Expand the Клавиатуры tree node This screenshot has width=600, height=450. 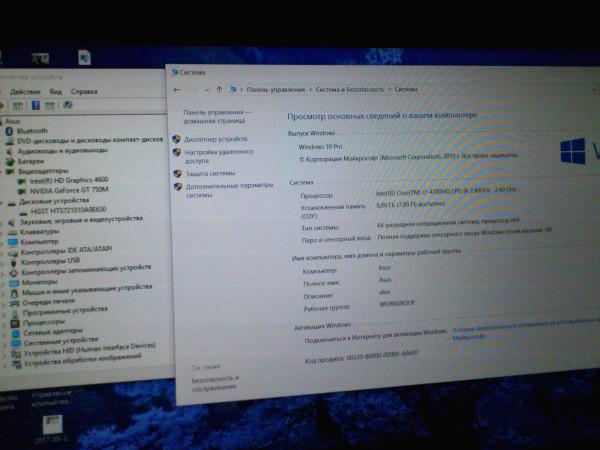[4, 232]
